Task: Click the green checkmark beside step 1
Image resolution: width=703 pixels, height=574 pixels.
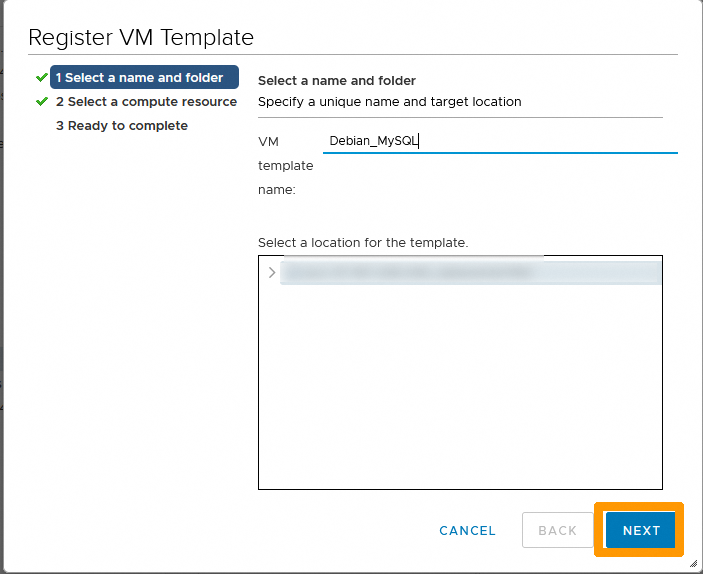Action: point(41,77)
